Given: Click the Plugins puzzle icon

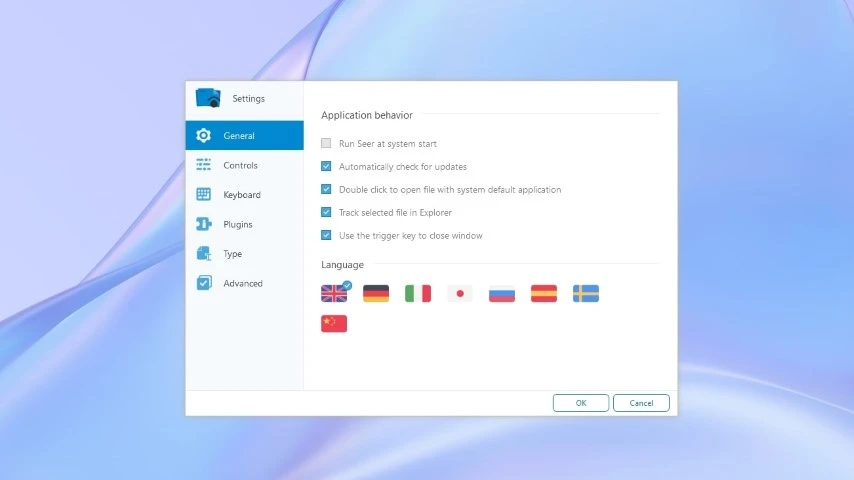Looking at the screenshot, I should (203, 224).
